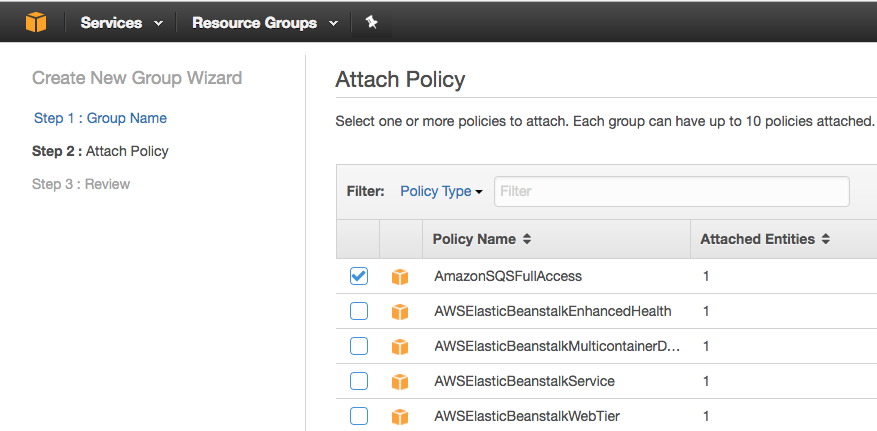
Task: Select the AWSElasticBeanstalkService policy checkbox
Action: [x=359, y=381]
